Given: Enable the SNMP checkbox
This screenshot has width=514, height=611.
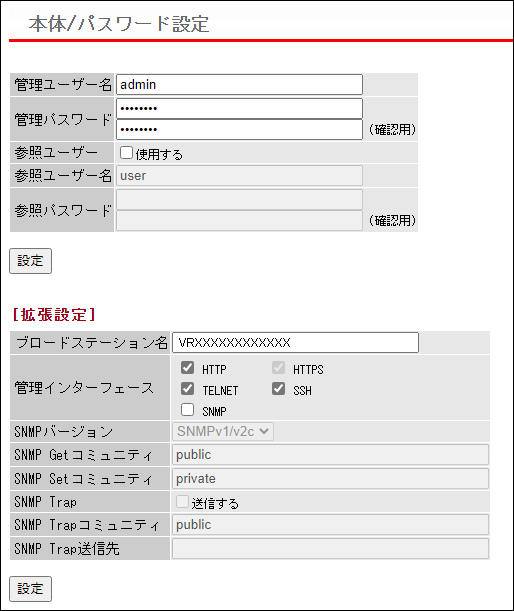Looking at the screenshot, I should coord(187,410).
